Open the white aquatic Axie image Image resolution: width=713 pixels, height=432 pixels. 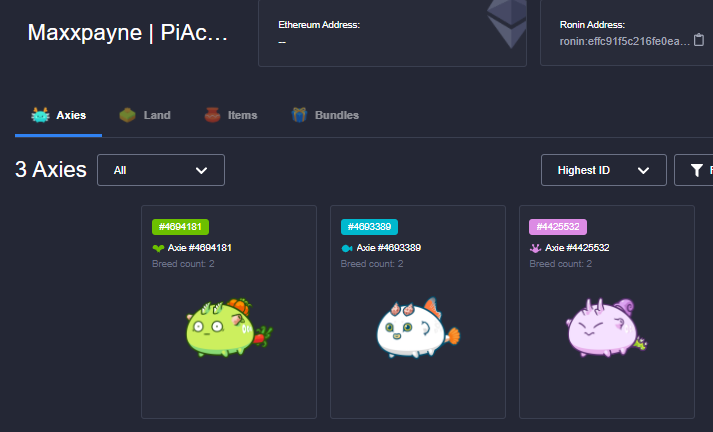(x=418, y=327)
